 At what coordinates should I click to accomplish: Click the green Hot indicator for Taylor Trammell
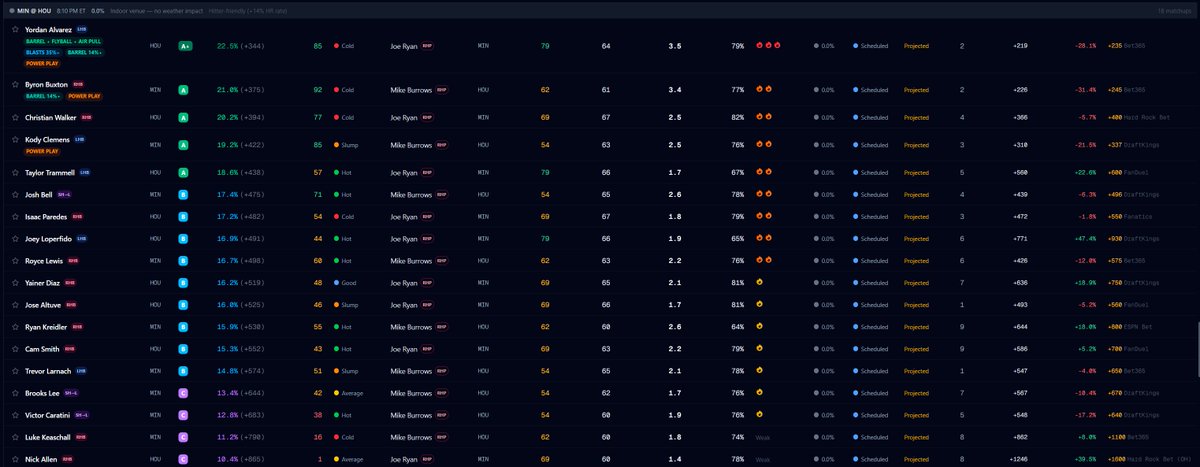point(343,172)
